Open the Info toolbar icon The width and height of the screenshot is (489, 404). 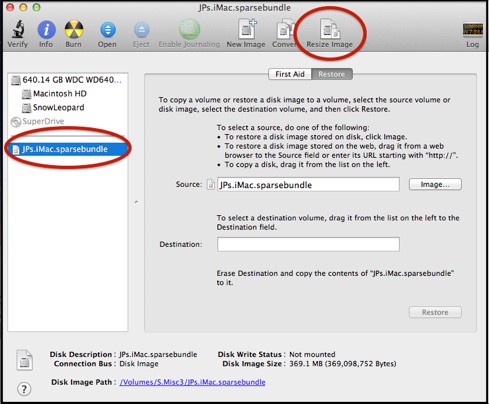point(46,30)
